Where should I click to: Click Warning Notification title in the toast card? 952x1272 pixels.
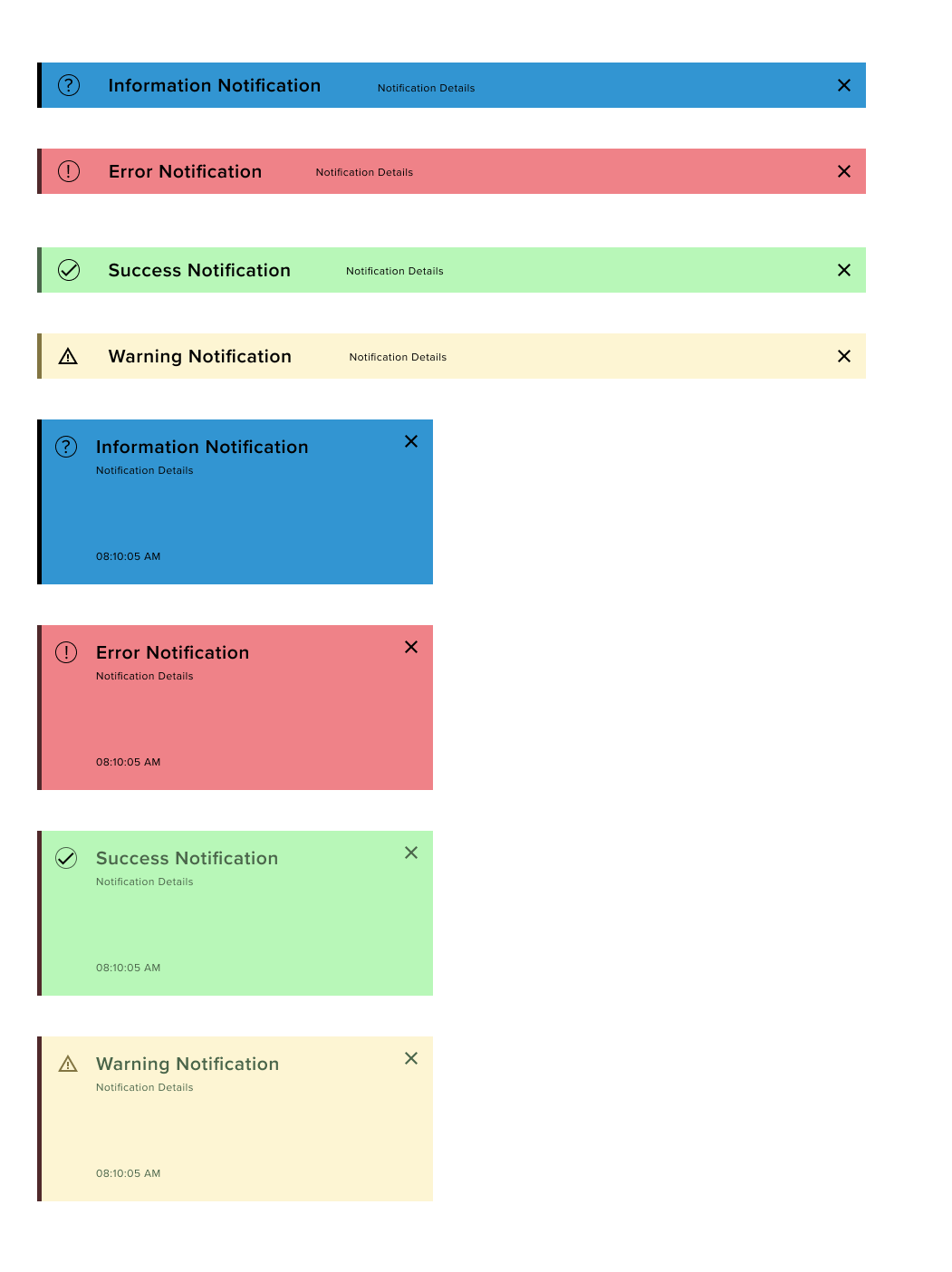pos(188,1064)
